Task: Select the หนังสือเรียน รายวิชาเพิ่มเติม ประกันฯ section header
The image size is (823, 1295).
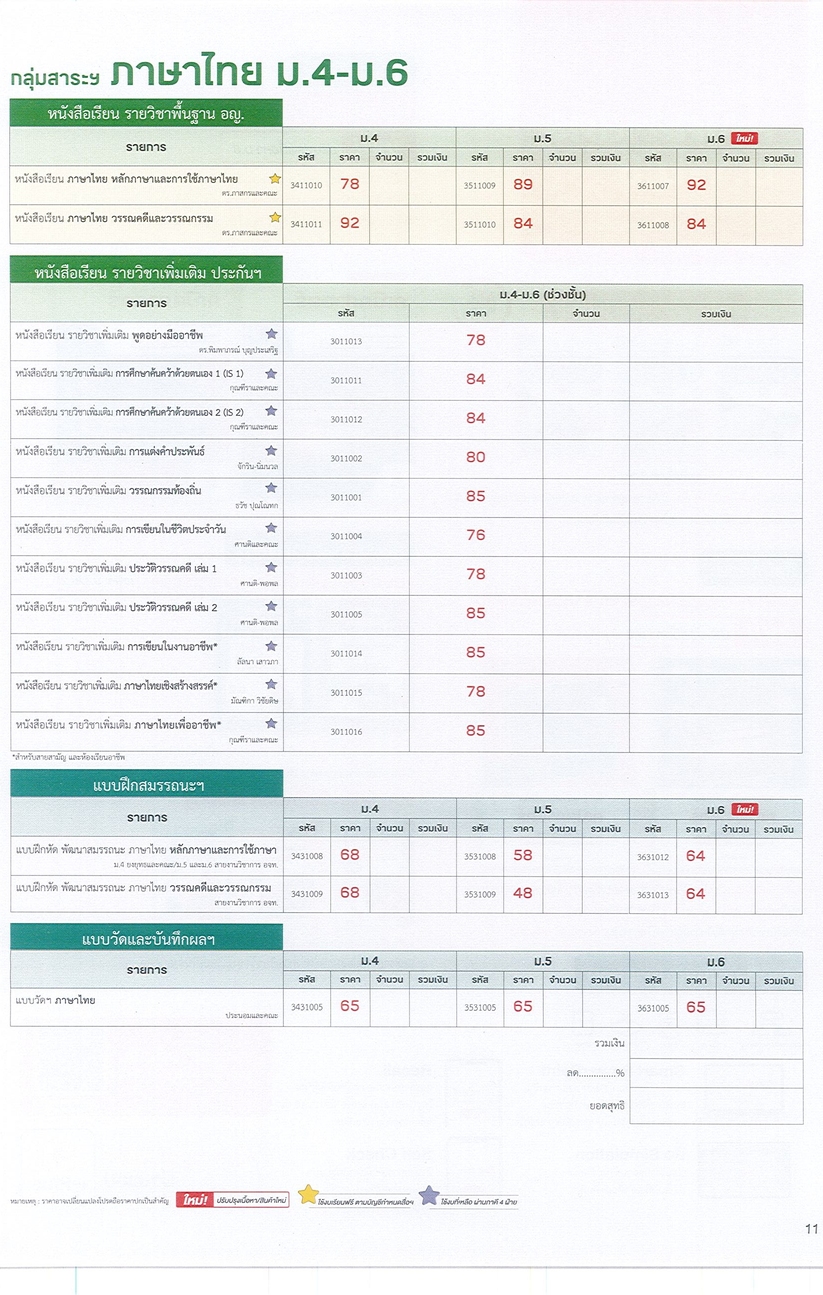Action: [x=146, y=271]
